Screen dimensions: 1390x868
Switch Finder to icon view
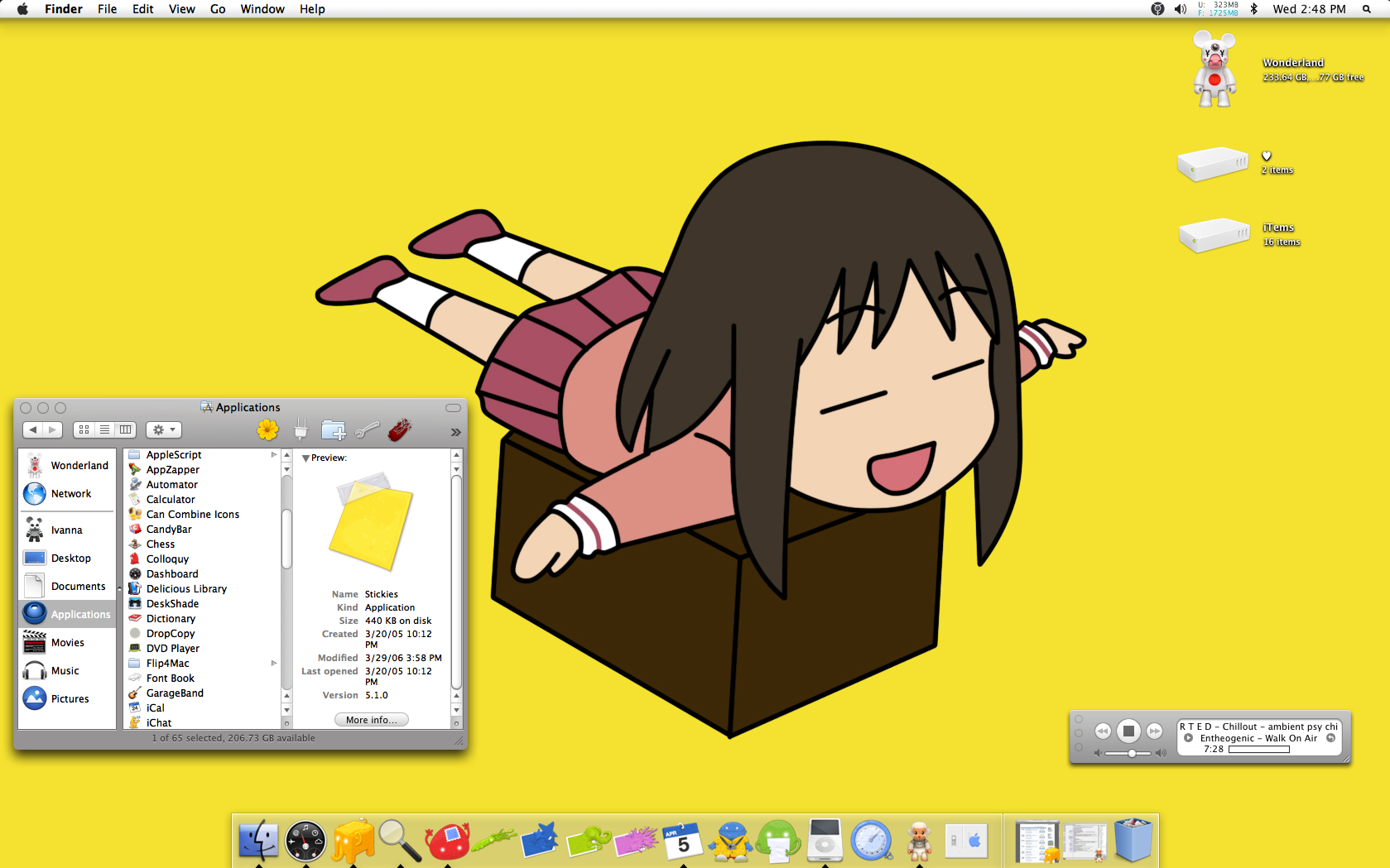[x=84, y=429]
